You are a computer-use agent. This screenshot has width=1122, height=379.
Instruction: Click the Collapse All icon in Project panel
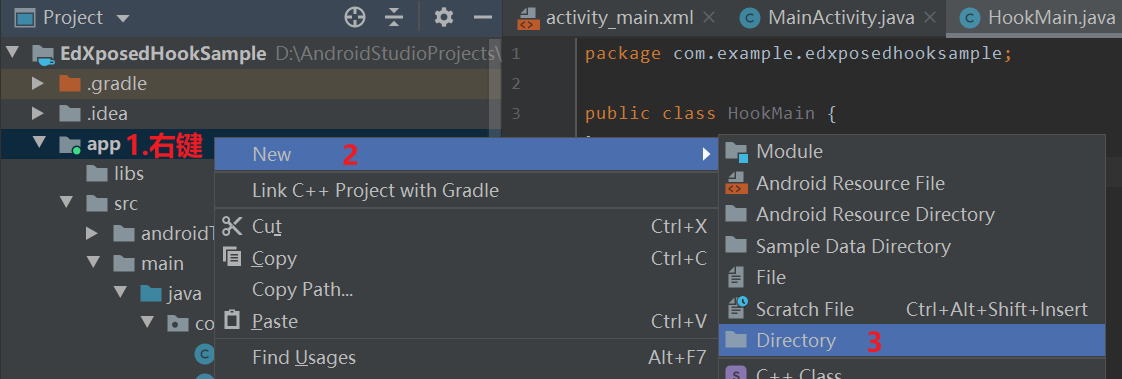(394, 17)
